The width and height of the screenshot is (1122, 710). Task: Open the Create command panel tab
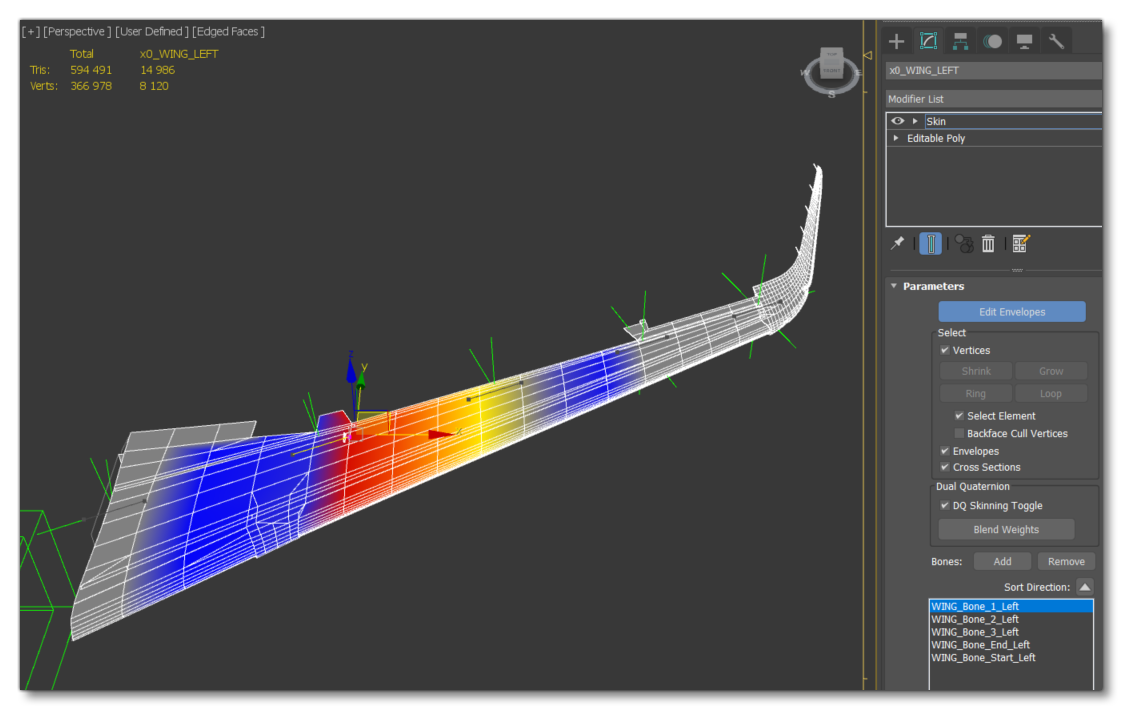pos(897,41)
